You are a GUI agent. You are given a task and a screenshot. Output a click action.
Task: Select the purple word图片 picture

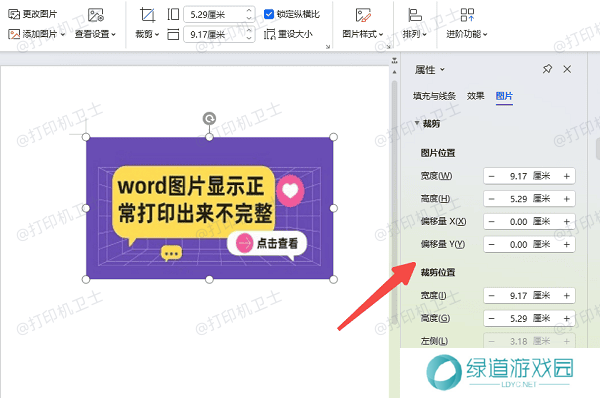point(209,208)
